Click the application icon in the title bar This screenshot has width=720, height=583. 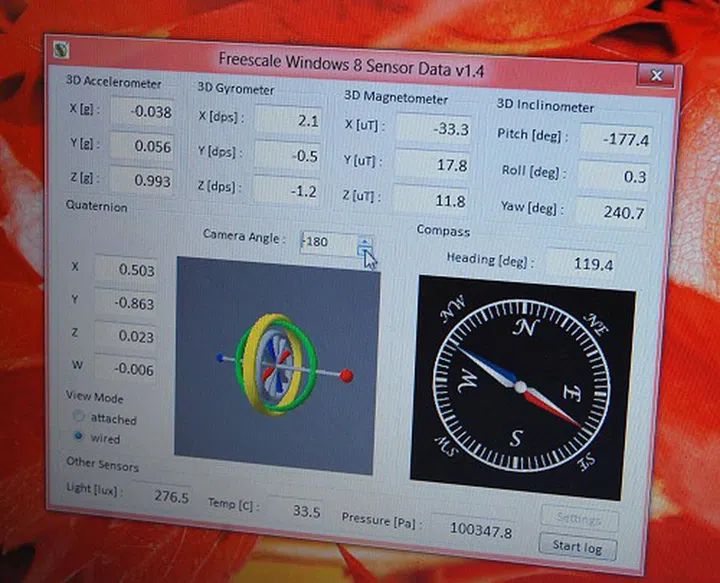[61, 49]
